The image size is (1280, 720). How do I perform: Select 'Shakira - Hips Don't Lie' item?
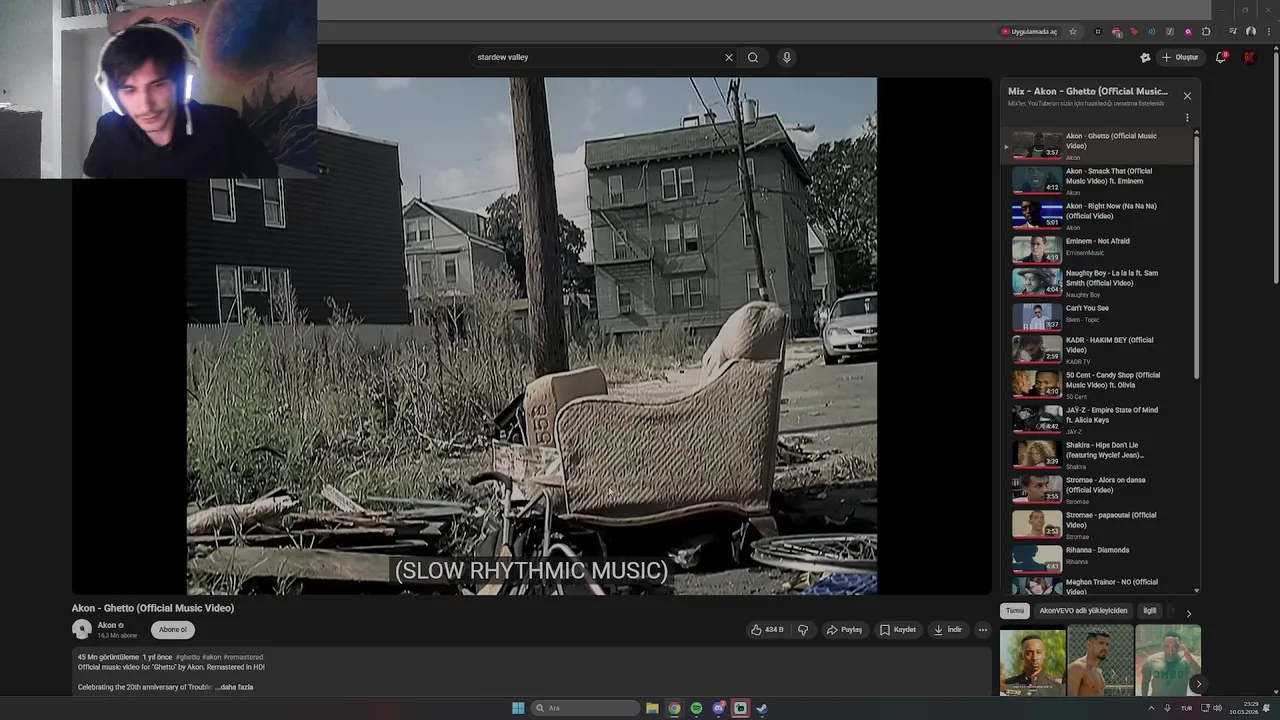[1098, 455]
